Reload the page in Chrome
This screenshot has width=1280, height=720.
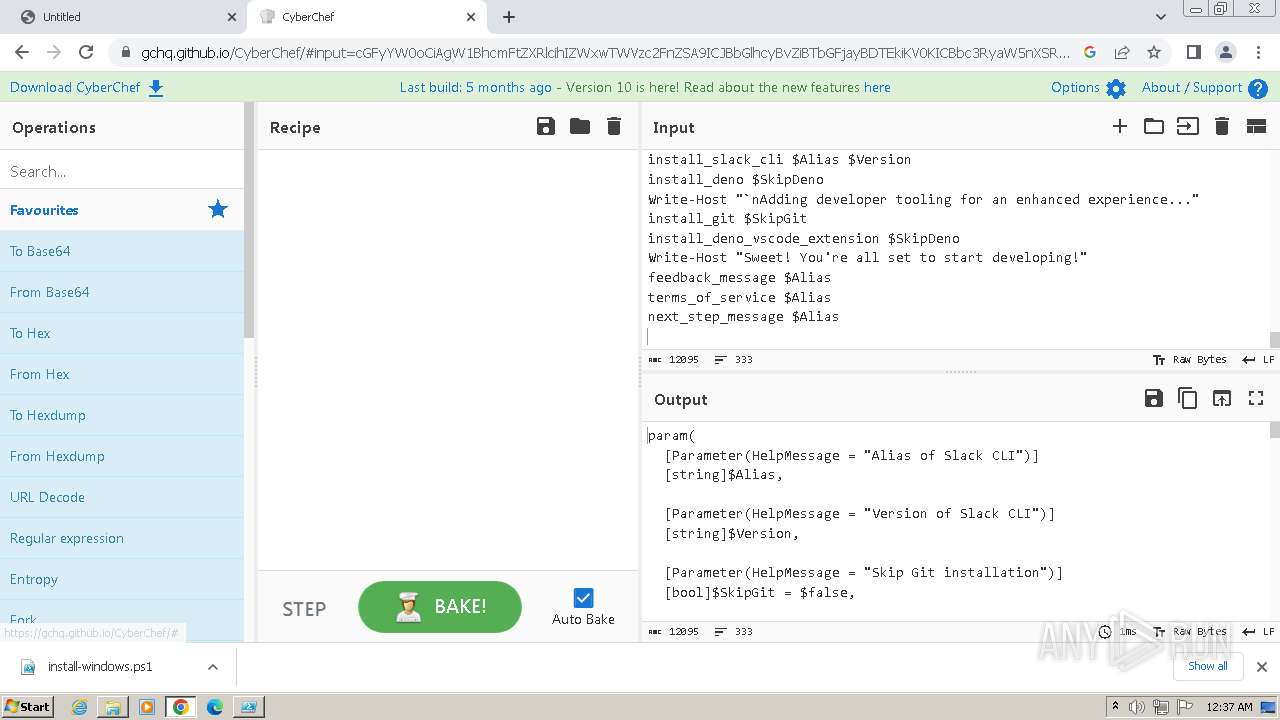click(86, 52)
